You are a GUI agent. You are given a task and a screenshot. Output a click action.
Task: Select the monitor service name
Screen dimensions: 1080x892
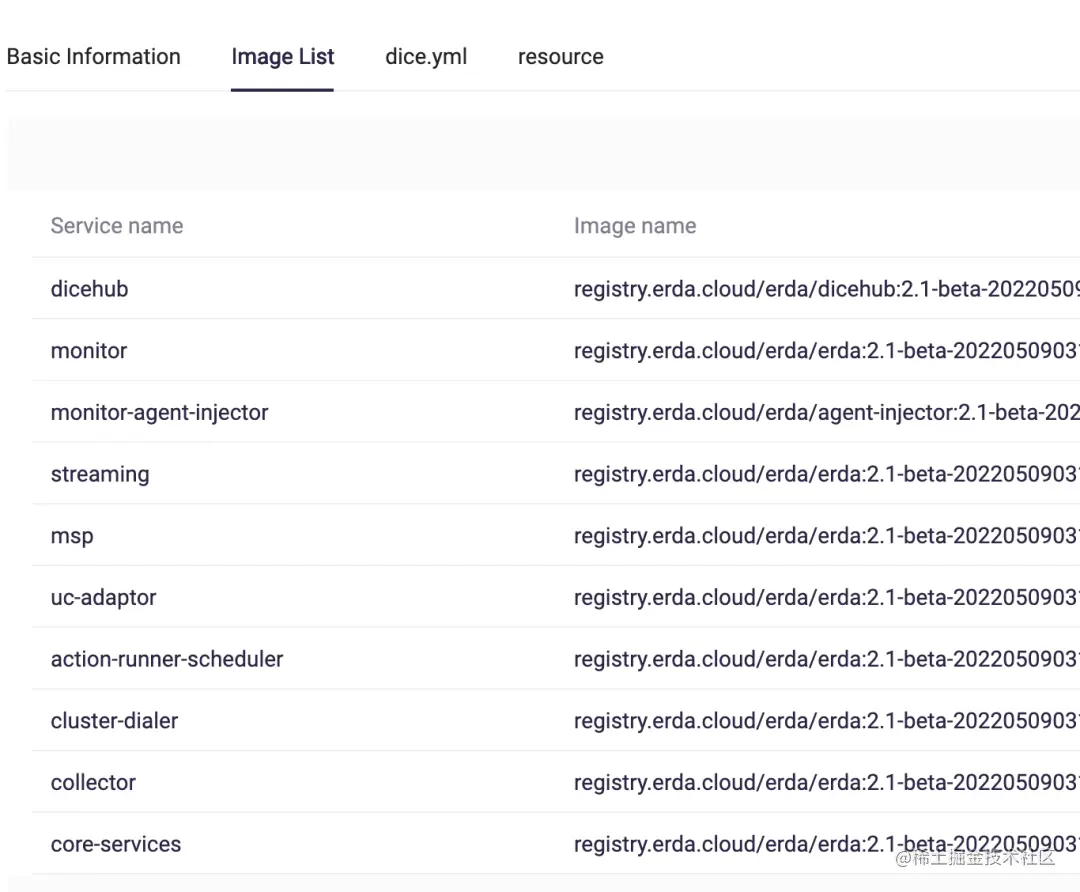(x=89, y=351)
